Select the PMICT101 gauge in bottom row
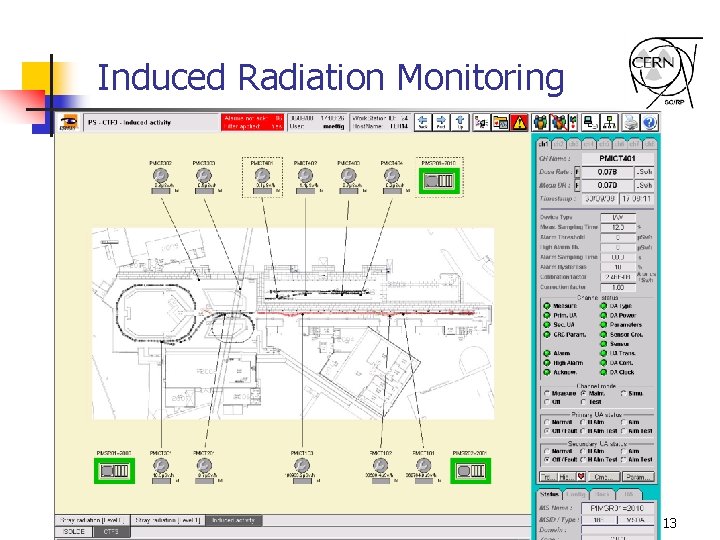The height and width of the screenshot is (540, 720). click(x=423, y=465)
